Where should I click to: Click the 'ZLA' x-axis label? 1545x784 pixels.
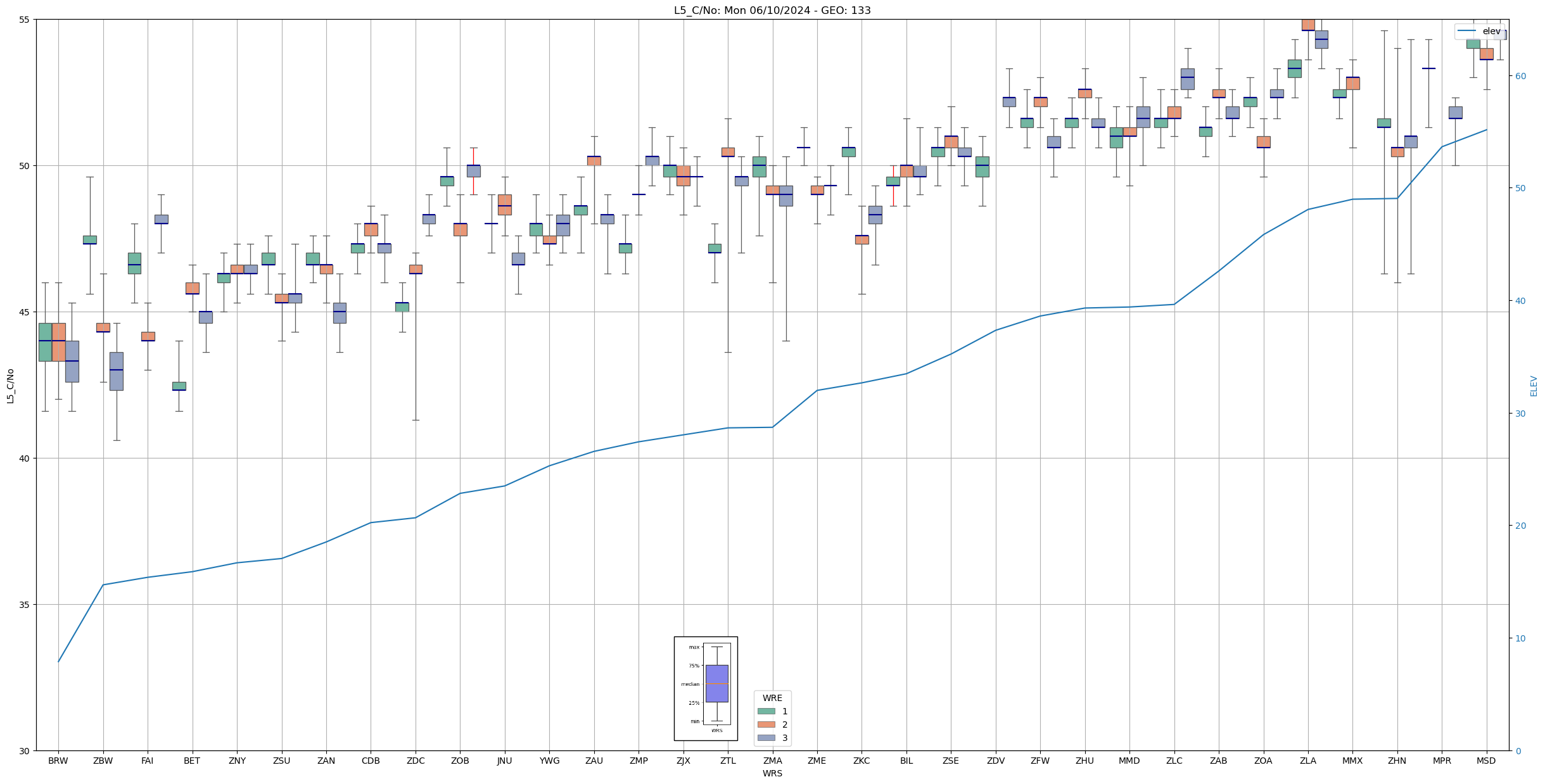coord(1308,761)
